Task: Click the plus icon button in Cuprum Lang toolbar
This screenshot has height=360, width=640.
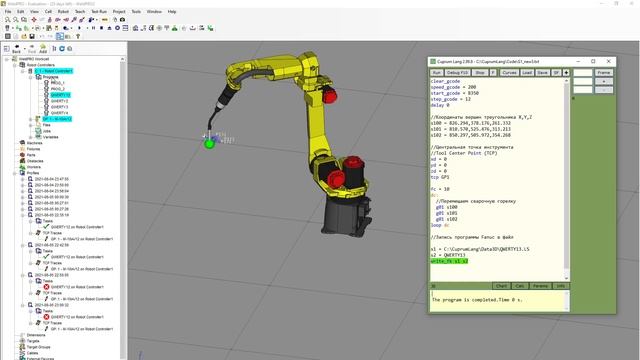Action: tap(566, 73)
